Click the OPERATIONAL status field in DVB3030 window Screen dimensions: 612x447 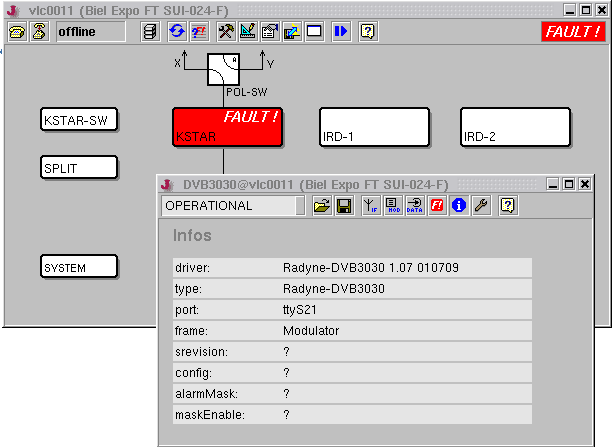click(x=233, y=206)
